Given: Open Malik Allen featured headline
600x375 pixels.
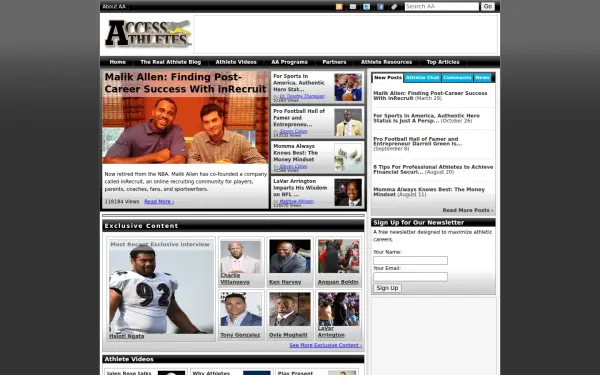Looking at the screenshot, I should pos(185,83).
